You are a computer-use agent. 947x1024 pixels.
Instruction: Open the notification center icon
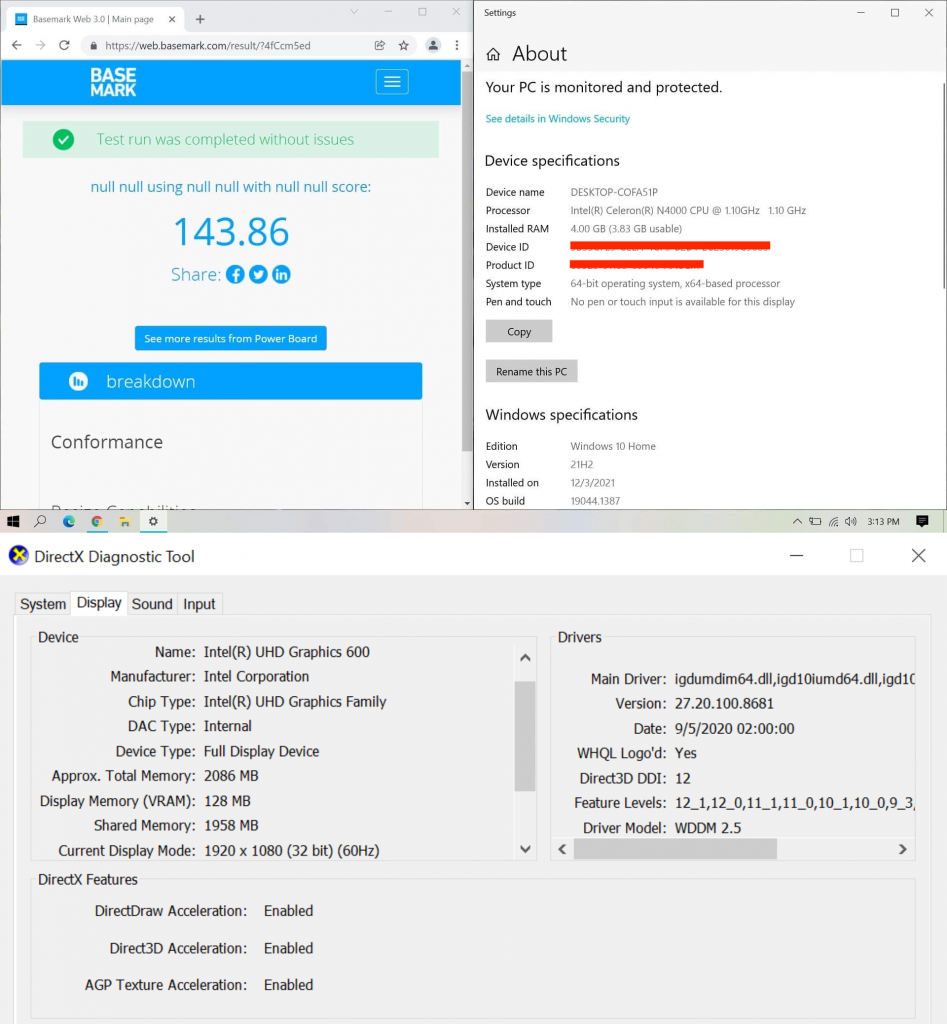(922, 521)
